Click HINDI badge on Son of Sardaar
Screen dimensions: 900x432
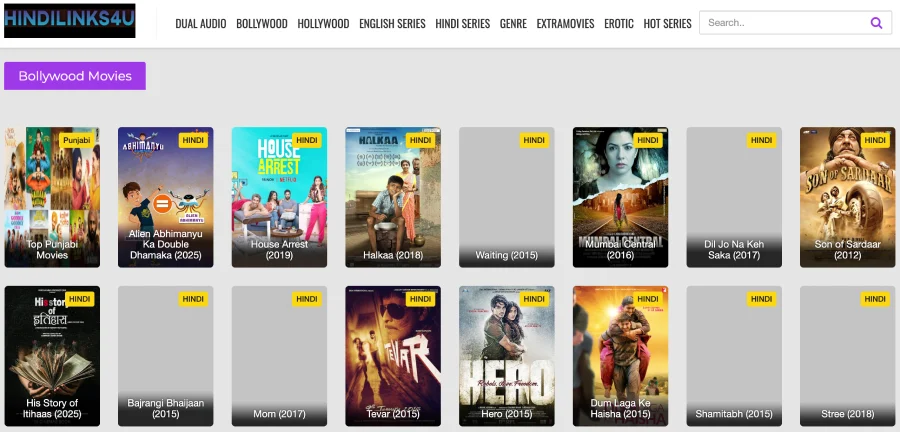875,141
